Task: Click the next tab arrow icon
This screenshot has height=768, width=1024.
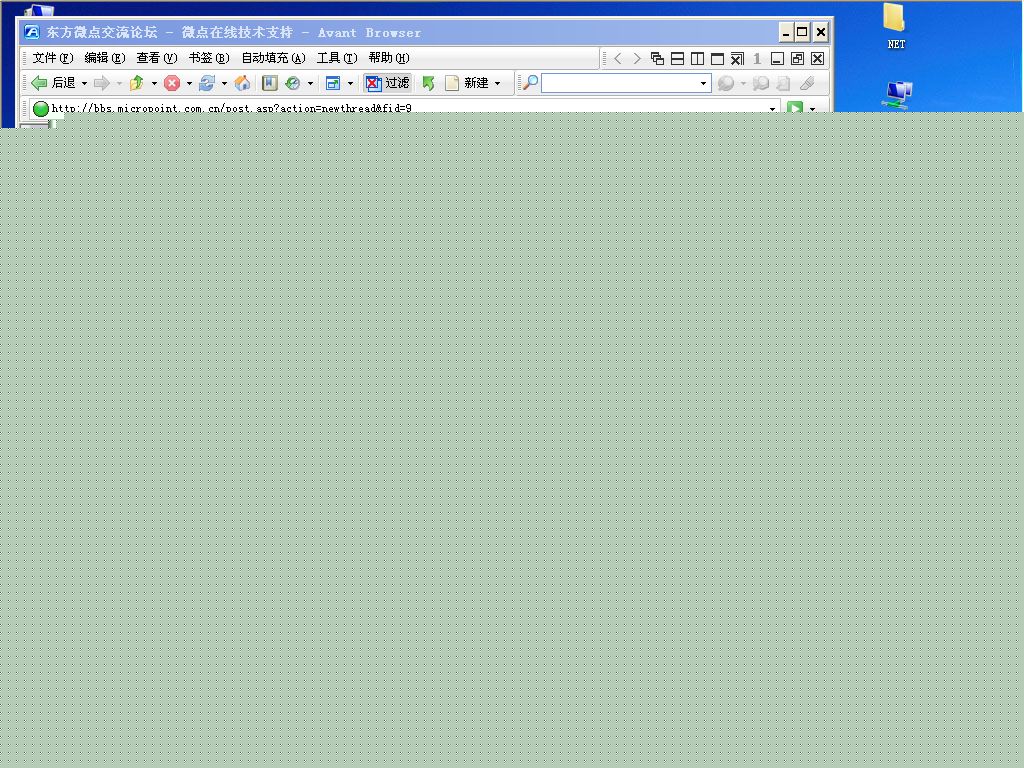Action: pyautogui.click(x=637, y=59)
